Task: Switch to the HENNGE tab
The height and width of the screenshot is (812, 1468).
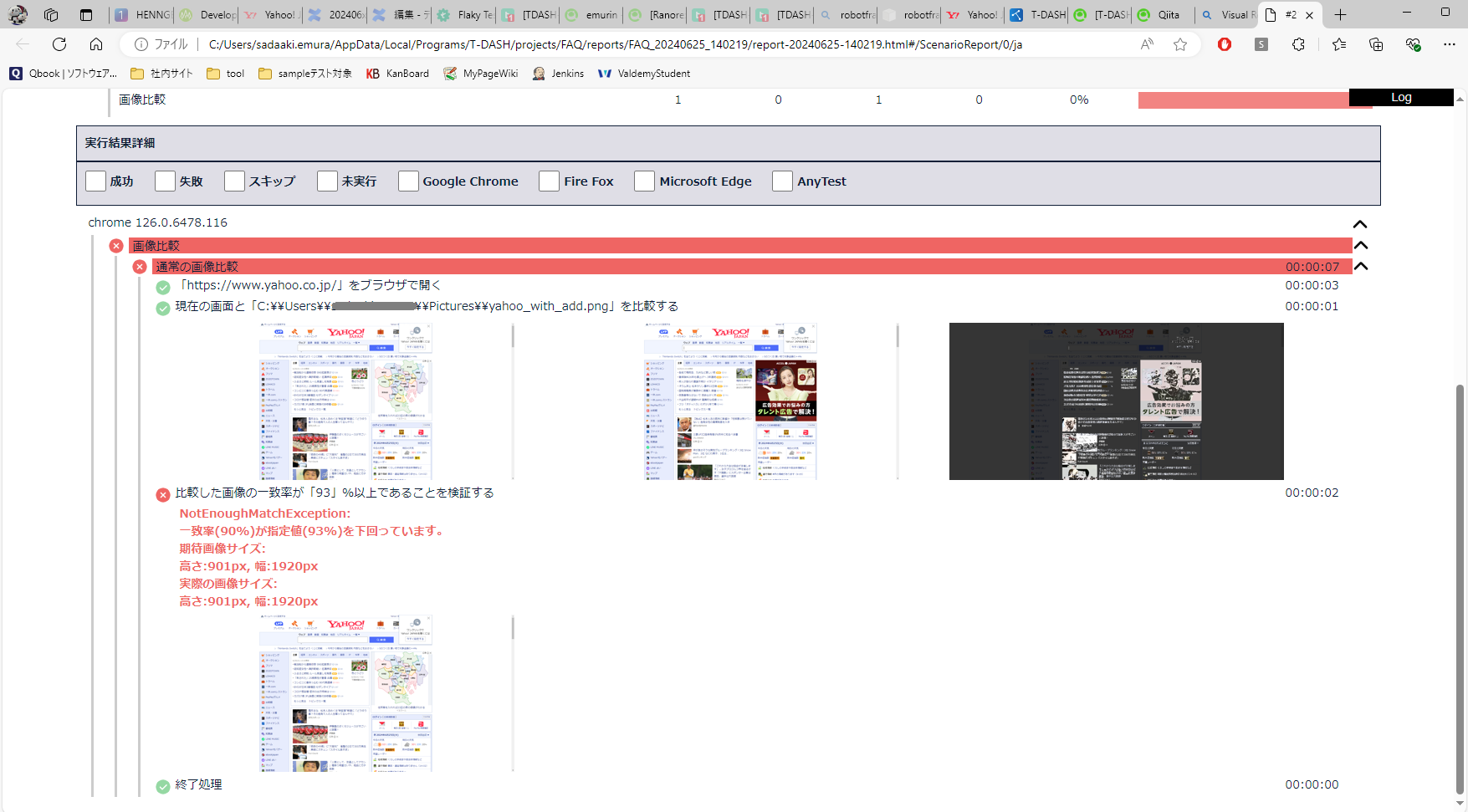Action: point(141,15)
